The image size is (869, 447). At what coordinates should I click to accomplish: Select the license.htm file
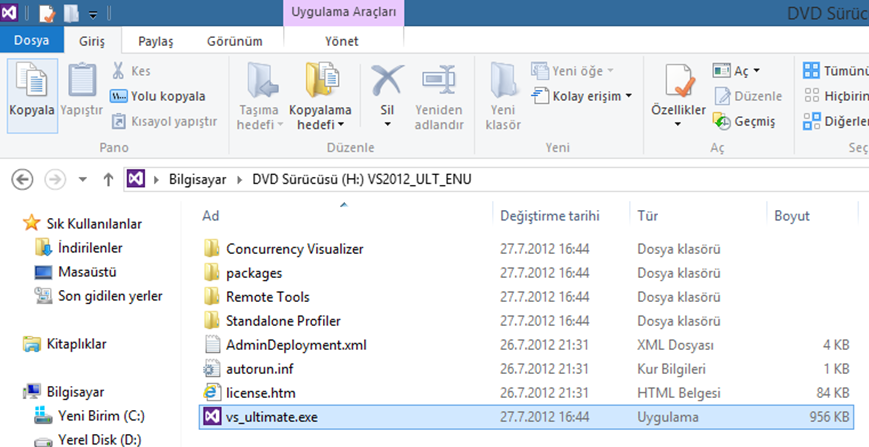260,393
